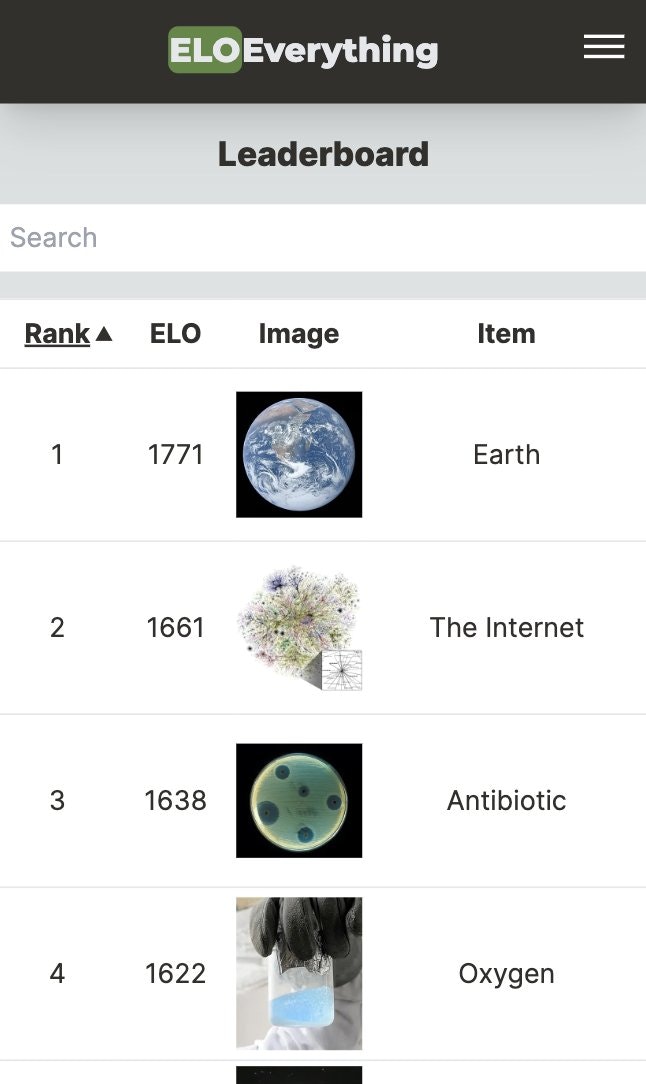Open the hamburger menu
Screen dimensions: 646x1084
coord(604,47)
